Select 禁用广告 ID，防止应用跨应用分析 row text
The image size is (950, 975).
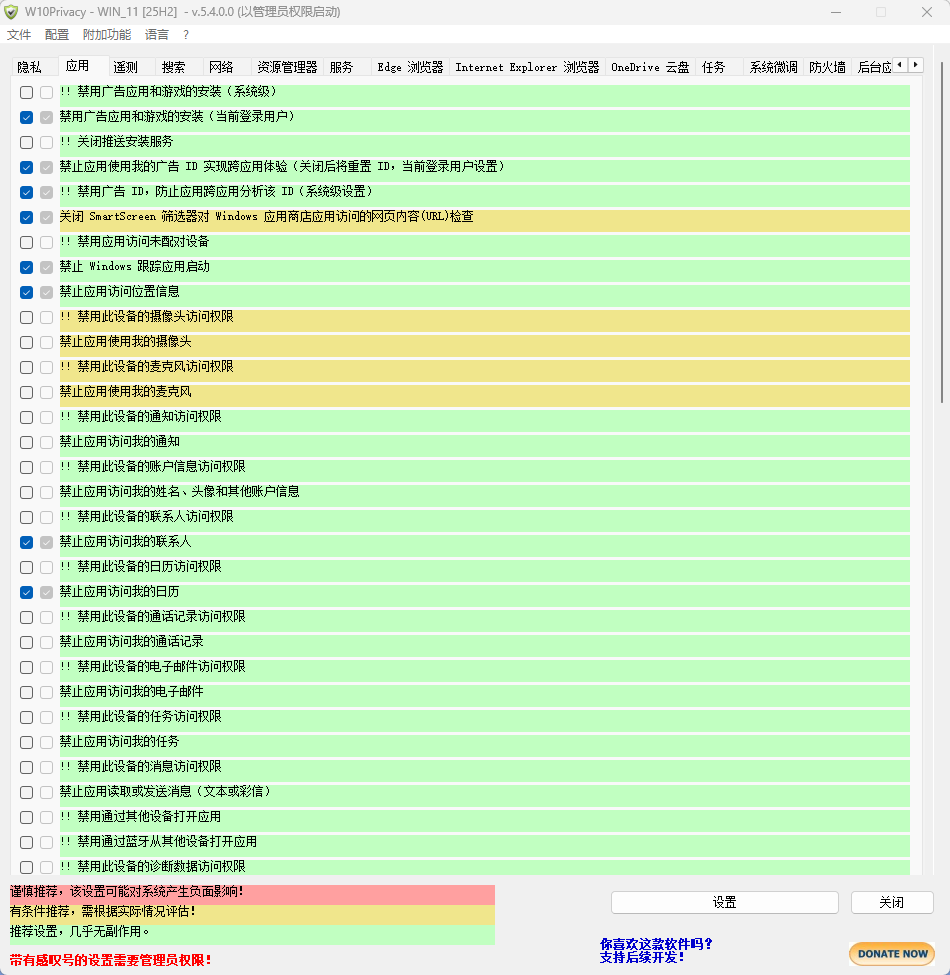click(x=216, y=192)
